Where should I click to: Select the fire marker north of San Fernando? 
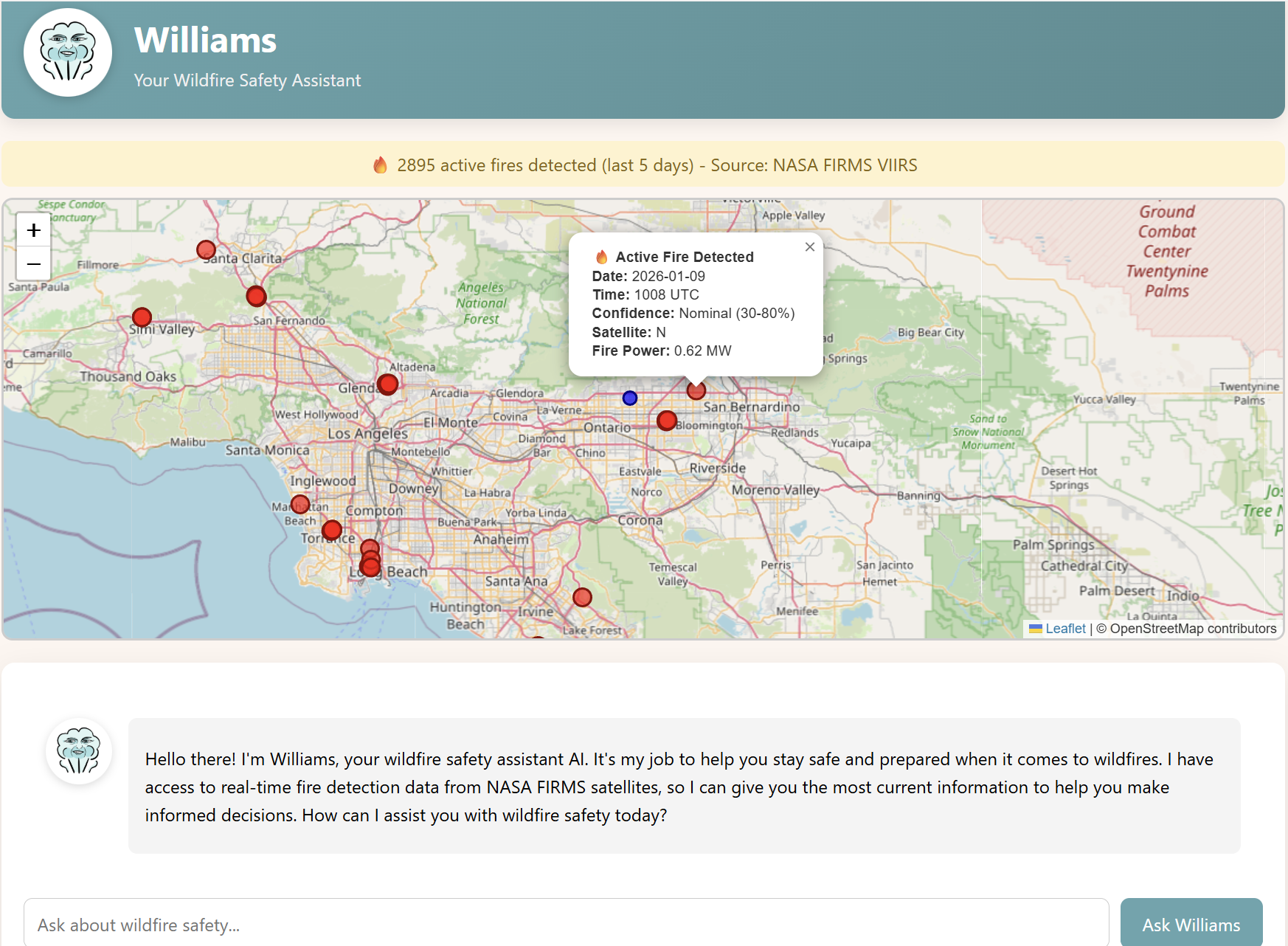coord(256,296)
